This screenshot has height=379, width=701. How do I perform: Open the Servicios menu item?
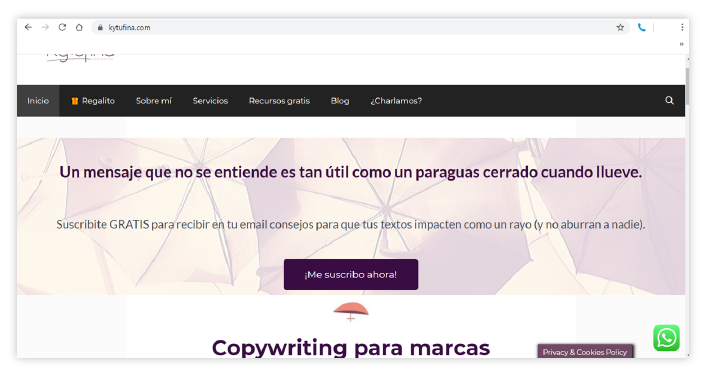210,101
